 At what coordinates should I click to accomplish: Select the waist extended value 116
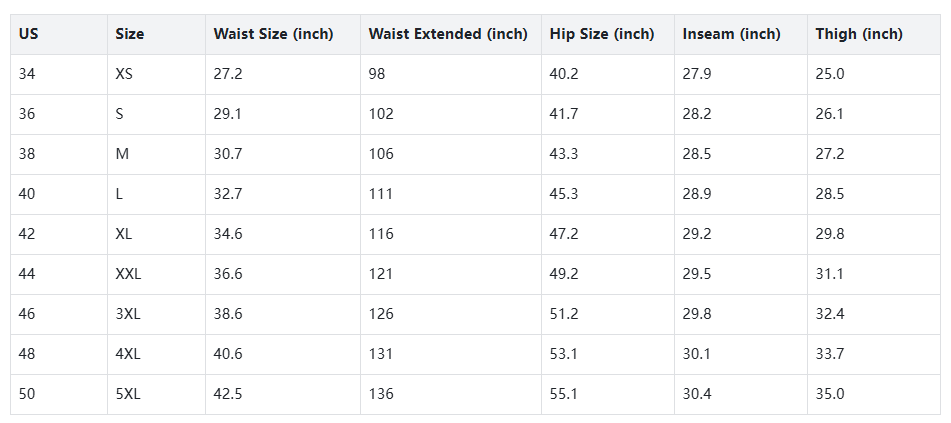tap(381, 234)
